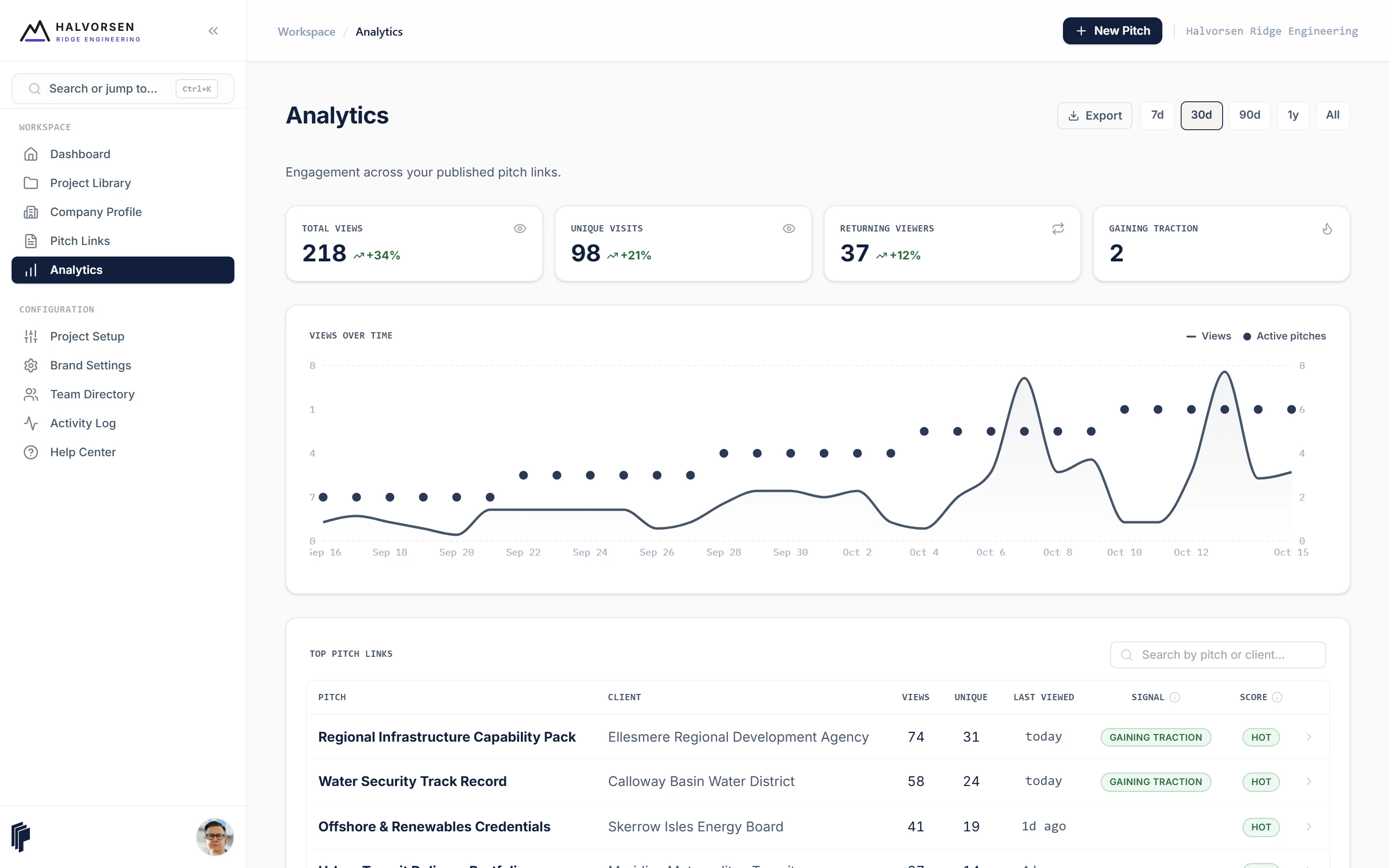Open Regional Infrastructure Capability Pack pitch

coord(447,736)
